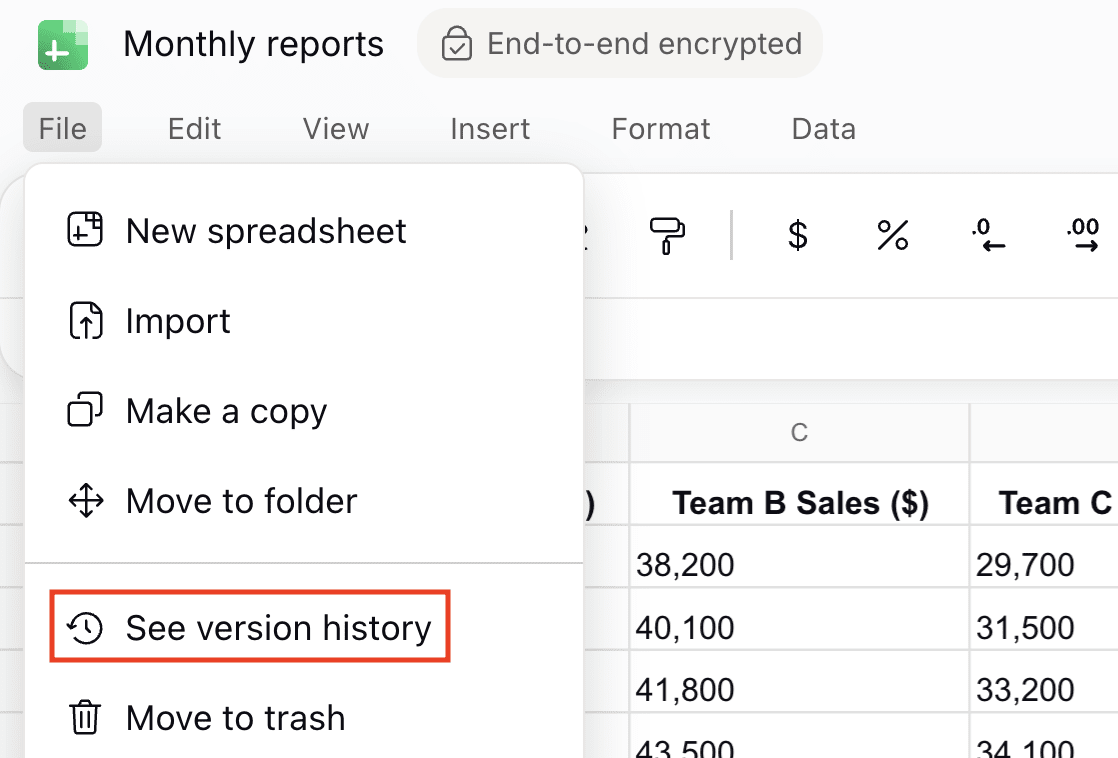Click the Make a copy duplicate icon
This screenshot has height=758, width=1118.
pyautogui.click(x=85, y=410)
